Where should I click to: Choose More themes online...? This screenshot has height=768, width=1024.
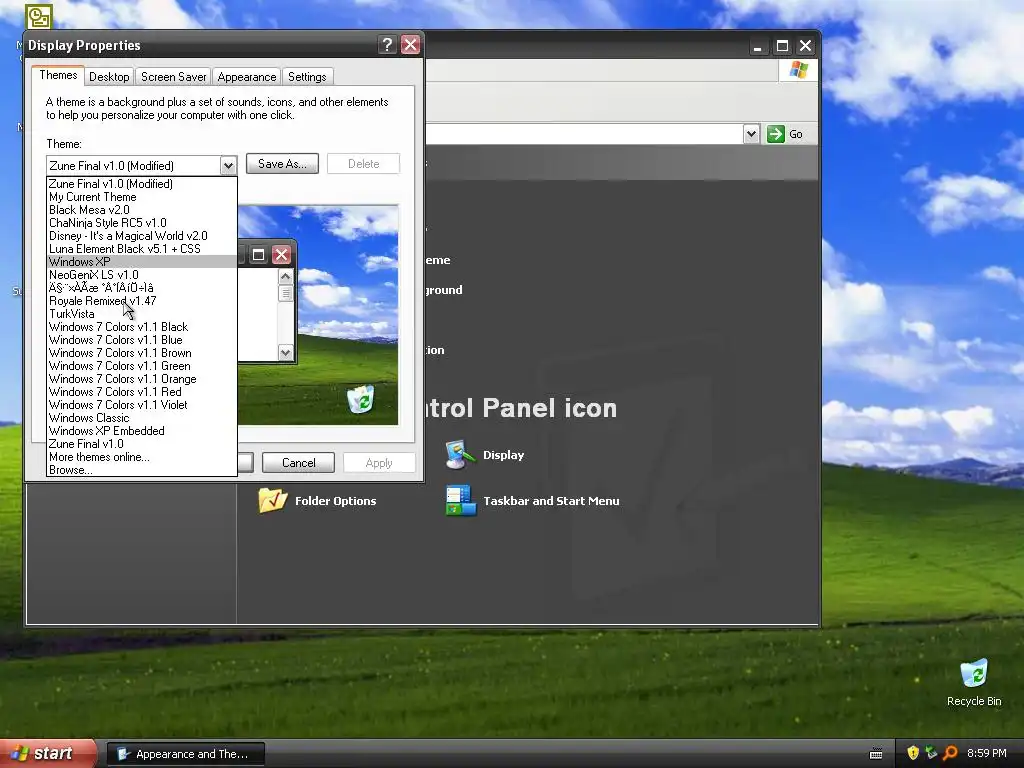click(142, 457)
